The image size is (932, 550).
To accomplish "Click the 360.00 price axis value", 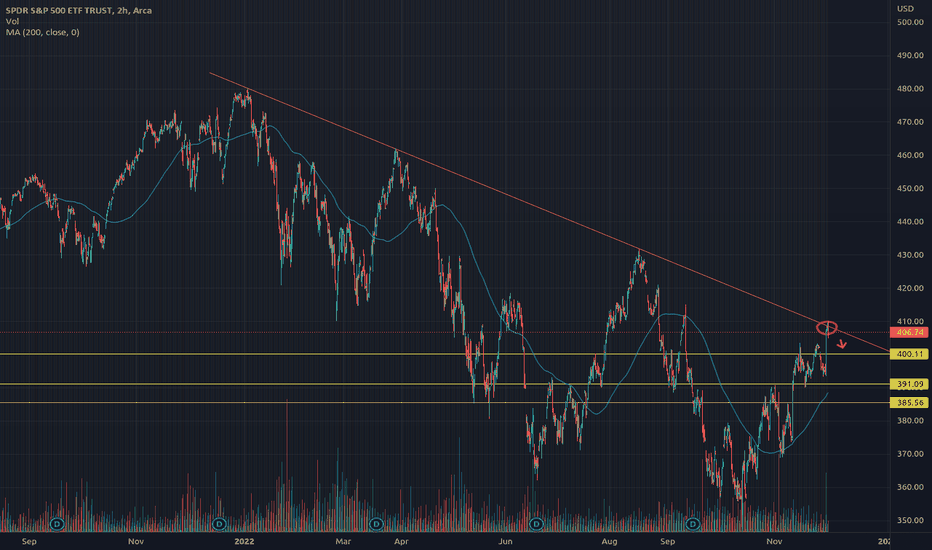I will [910, 487].
